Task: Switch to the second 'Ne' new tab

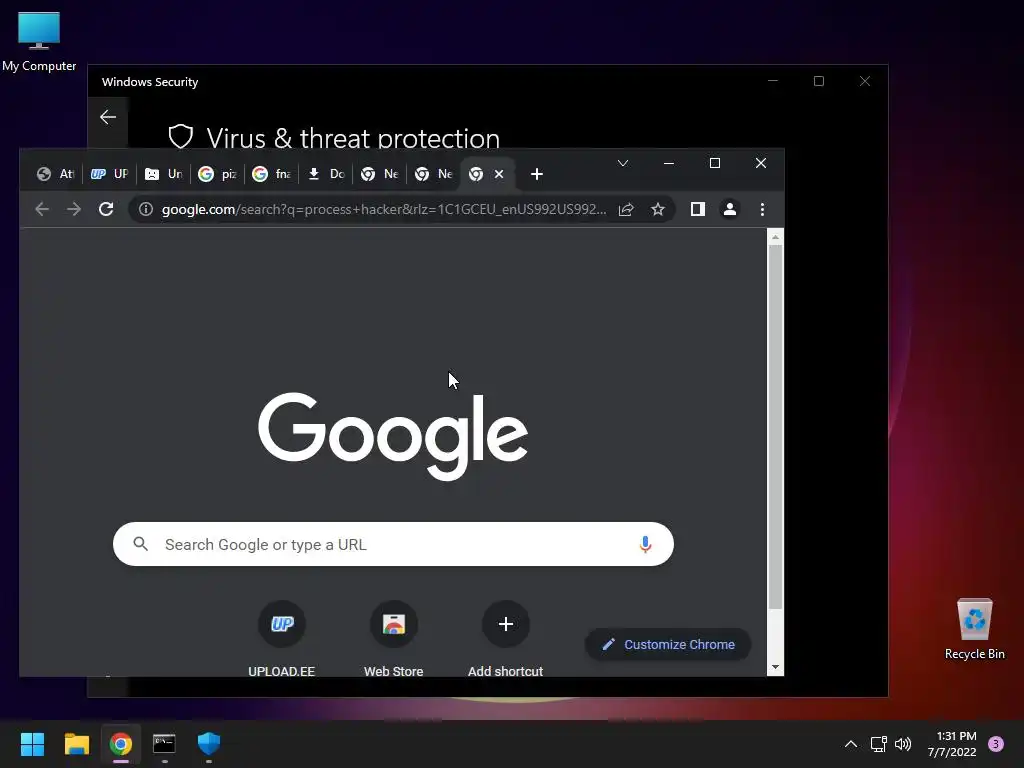Action: point(434,174)
